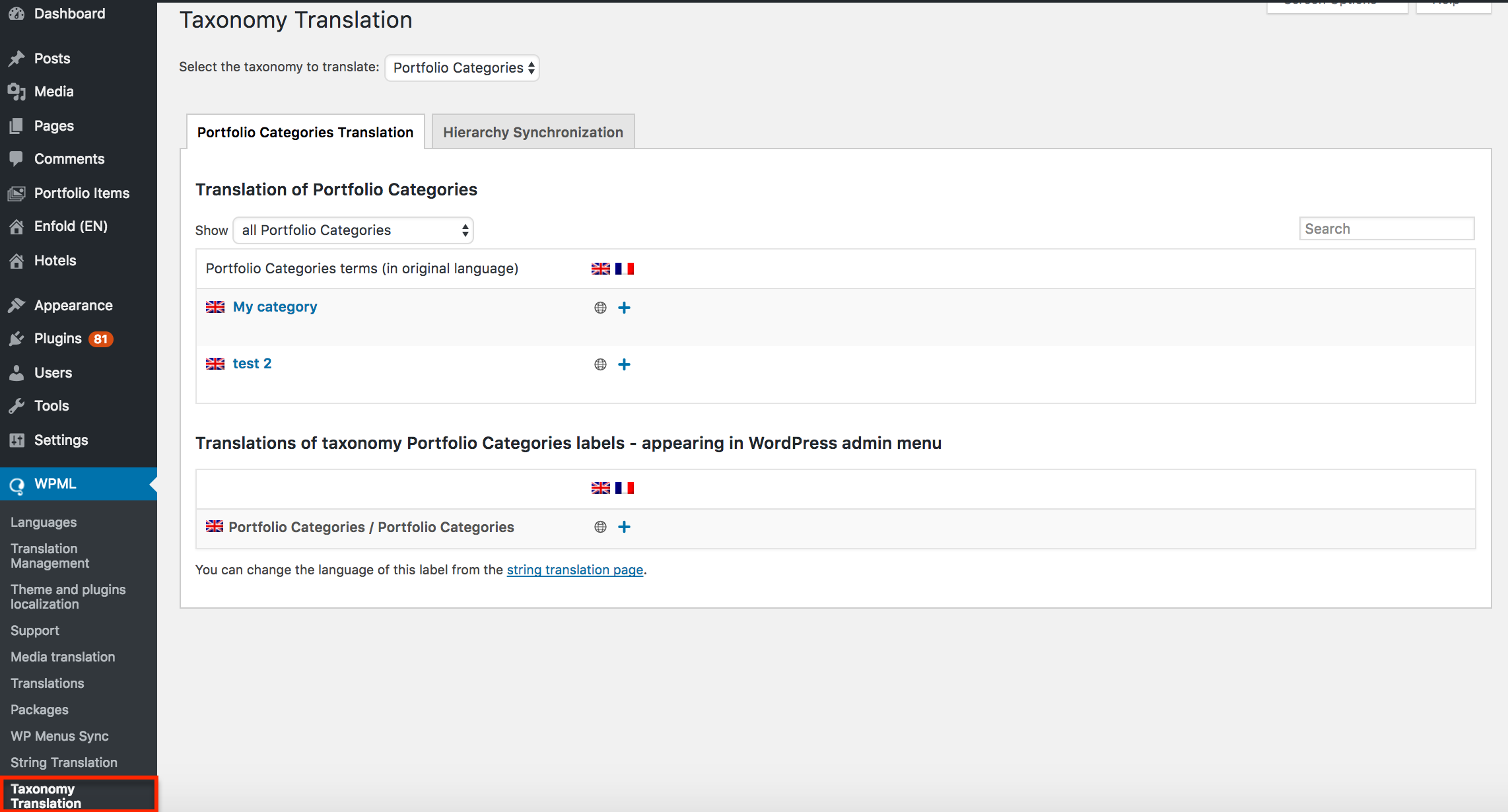The height and width of the screenshot is (812, 1508).
Task: Click the Appearance paintbrush icon
Action: pyautogui.click(x=17, y=306)
